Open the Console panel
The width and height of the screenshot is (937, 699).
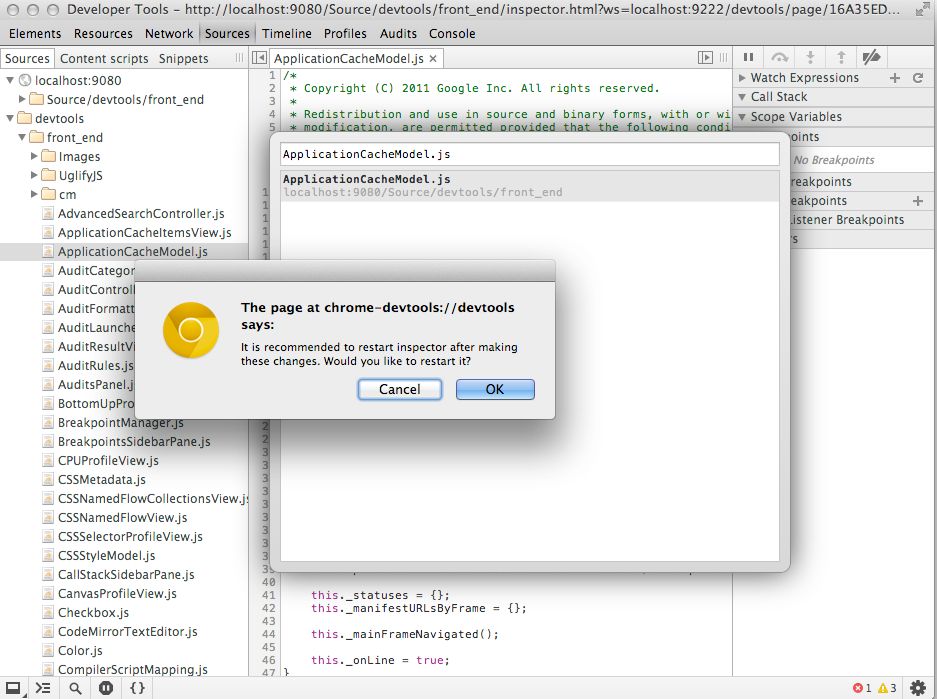click(x=452, y=33)
